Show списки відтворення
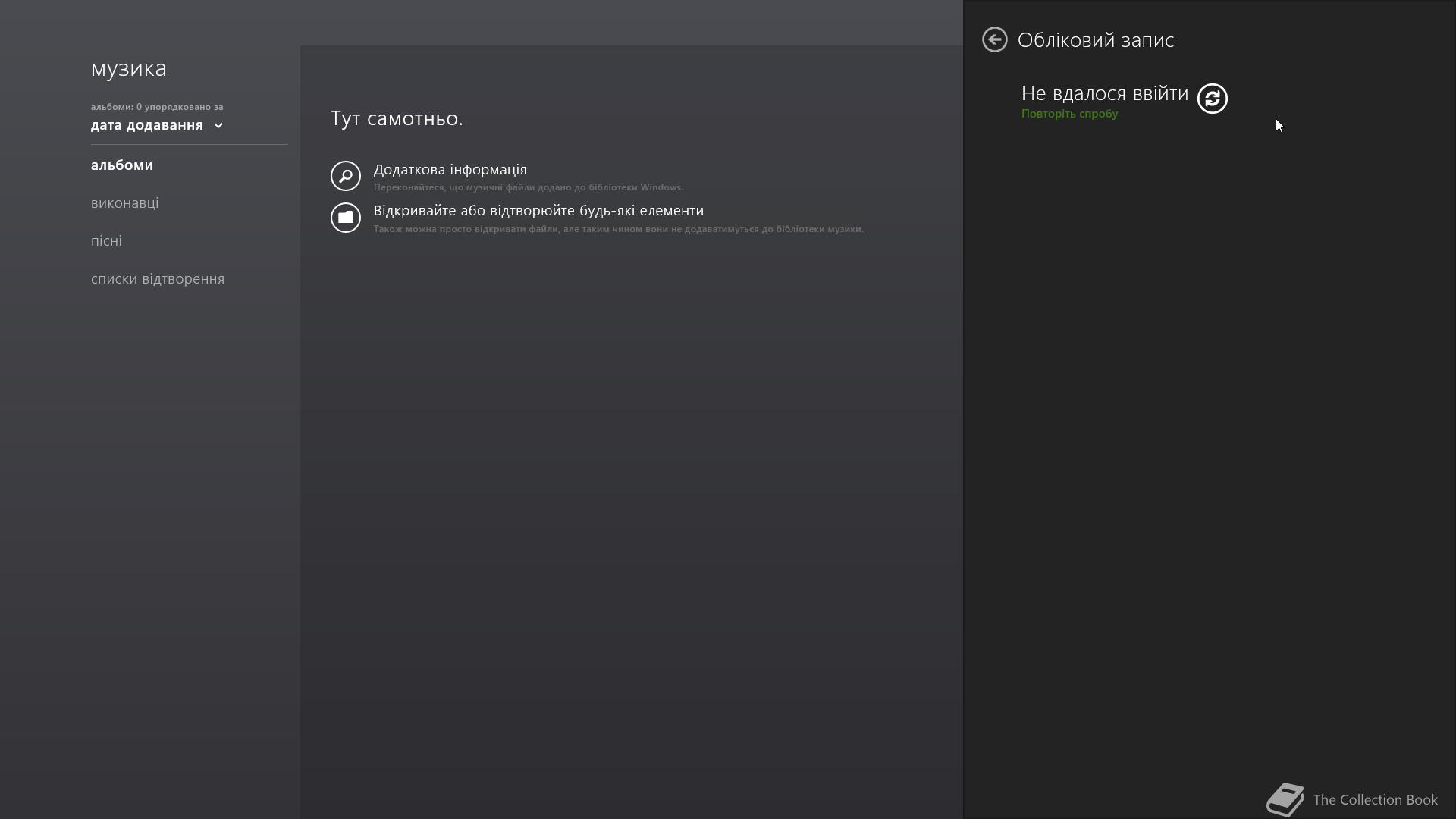 pyautogui.click(x=158, y=279)
